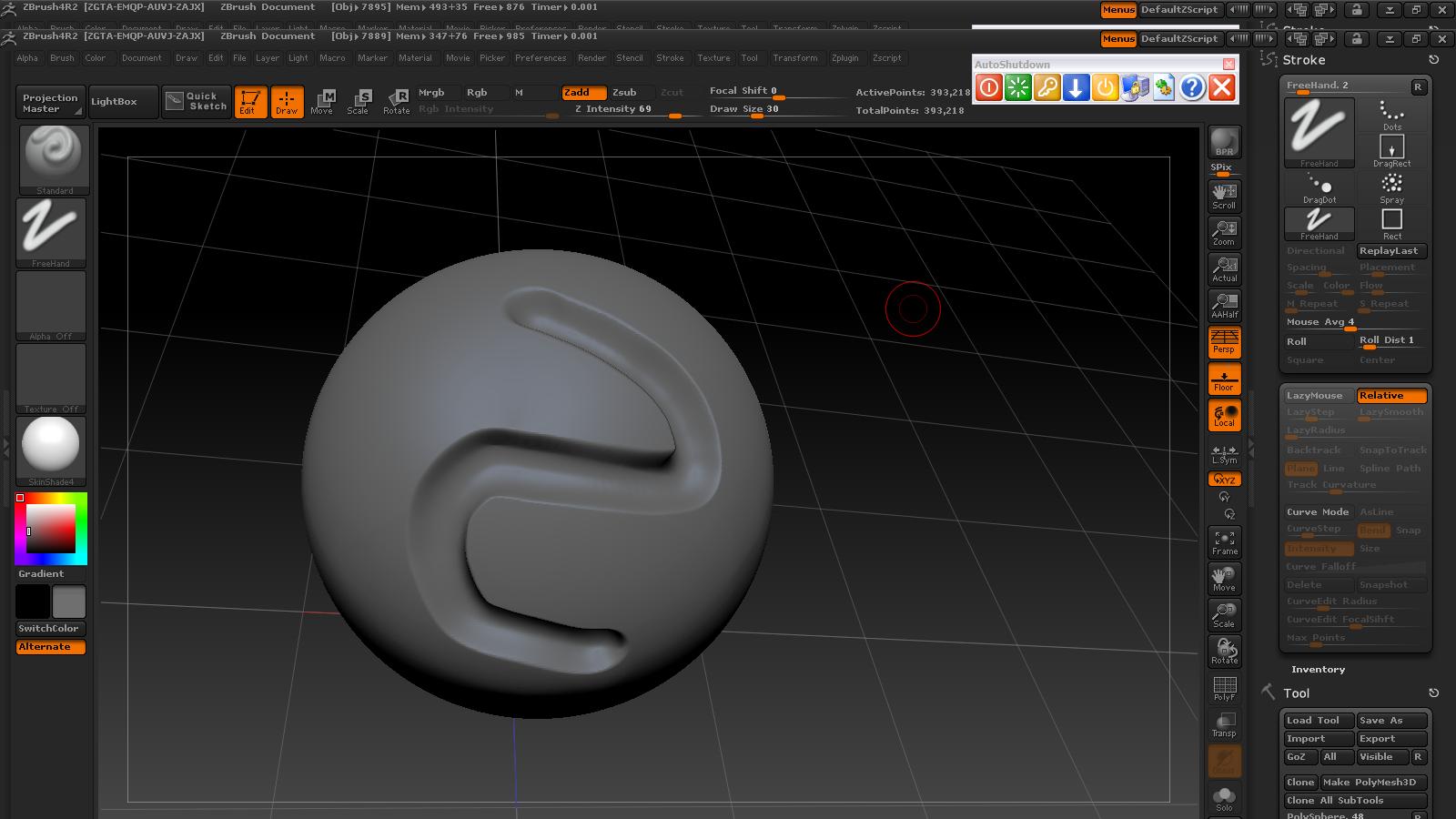Select the Move transform on top shelf
Image resolution: width=1456 pixels, height=819 pixels.
(x=322, y=102)
